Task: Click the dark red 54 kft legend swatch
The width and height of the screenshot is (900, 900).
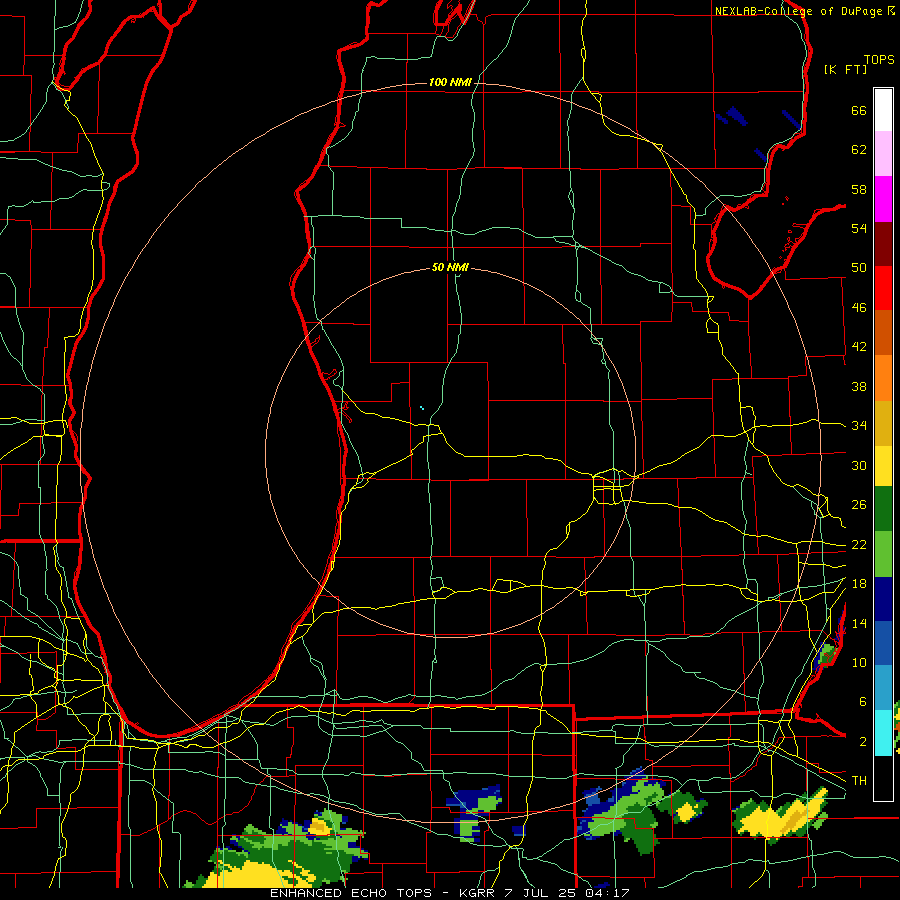Action: pyautogui.click(x=883, y=244)
